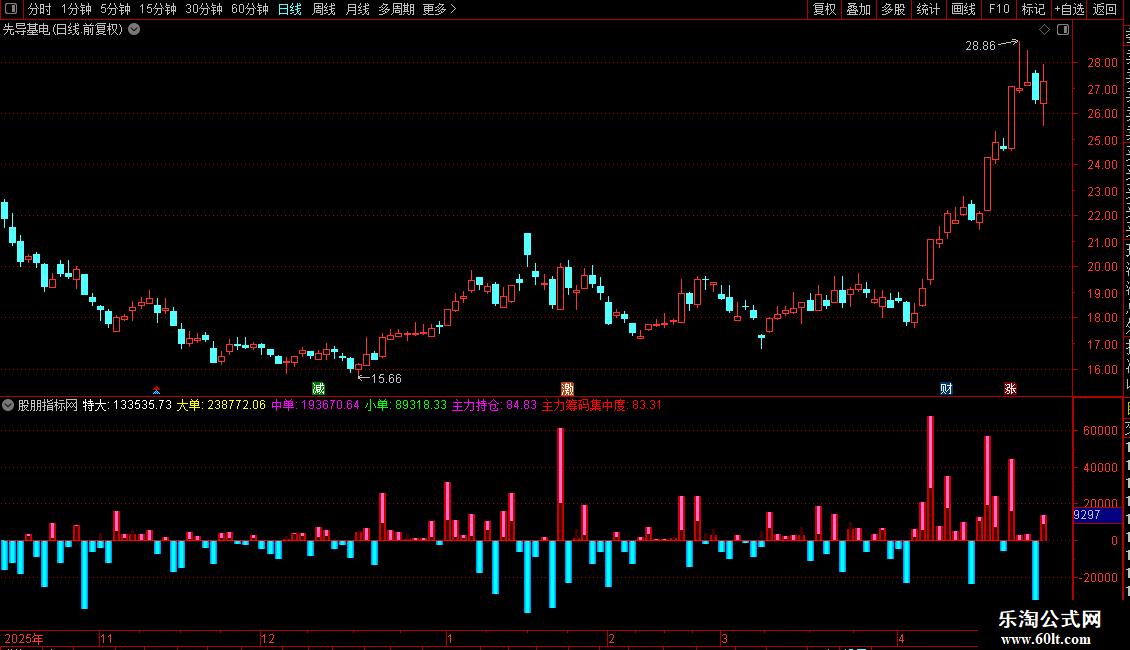
Task: Click the 9297 current value box
Action: point(1097,515)
